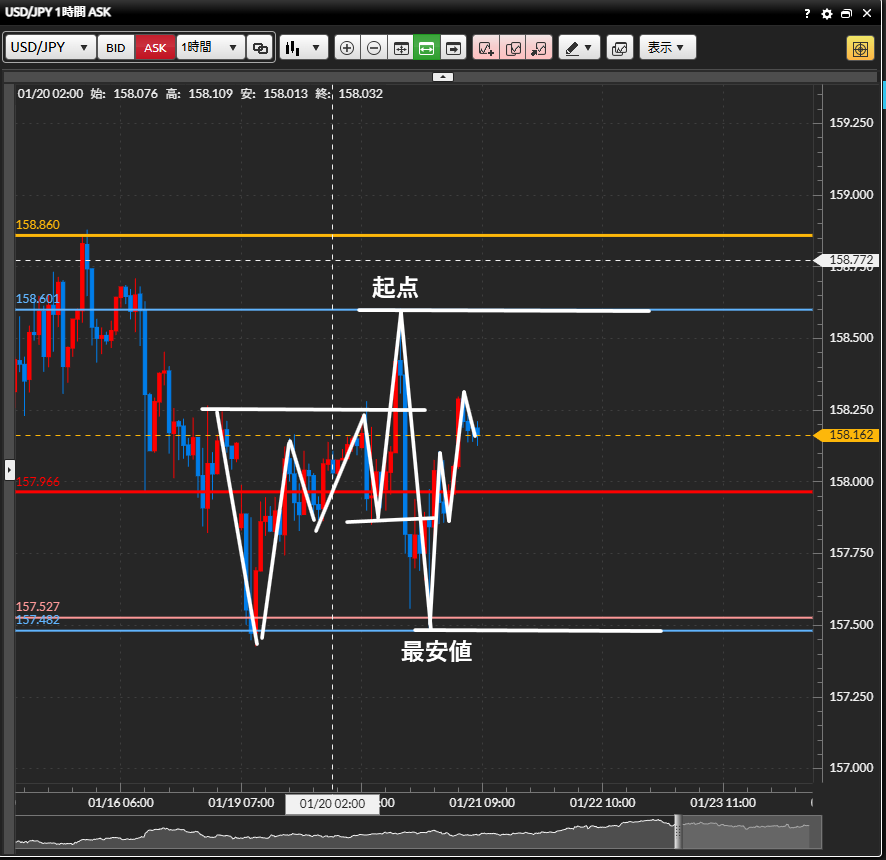886x860 pixels.
Task: Open the pencil drawing tool menu
Action: click(x=578, y=48)
